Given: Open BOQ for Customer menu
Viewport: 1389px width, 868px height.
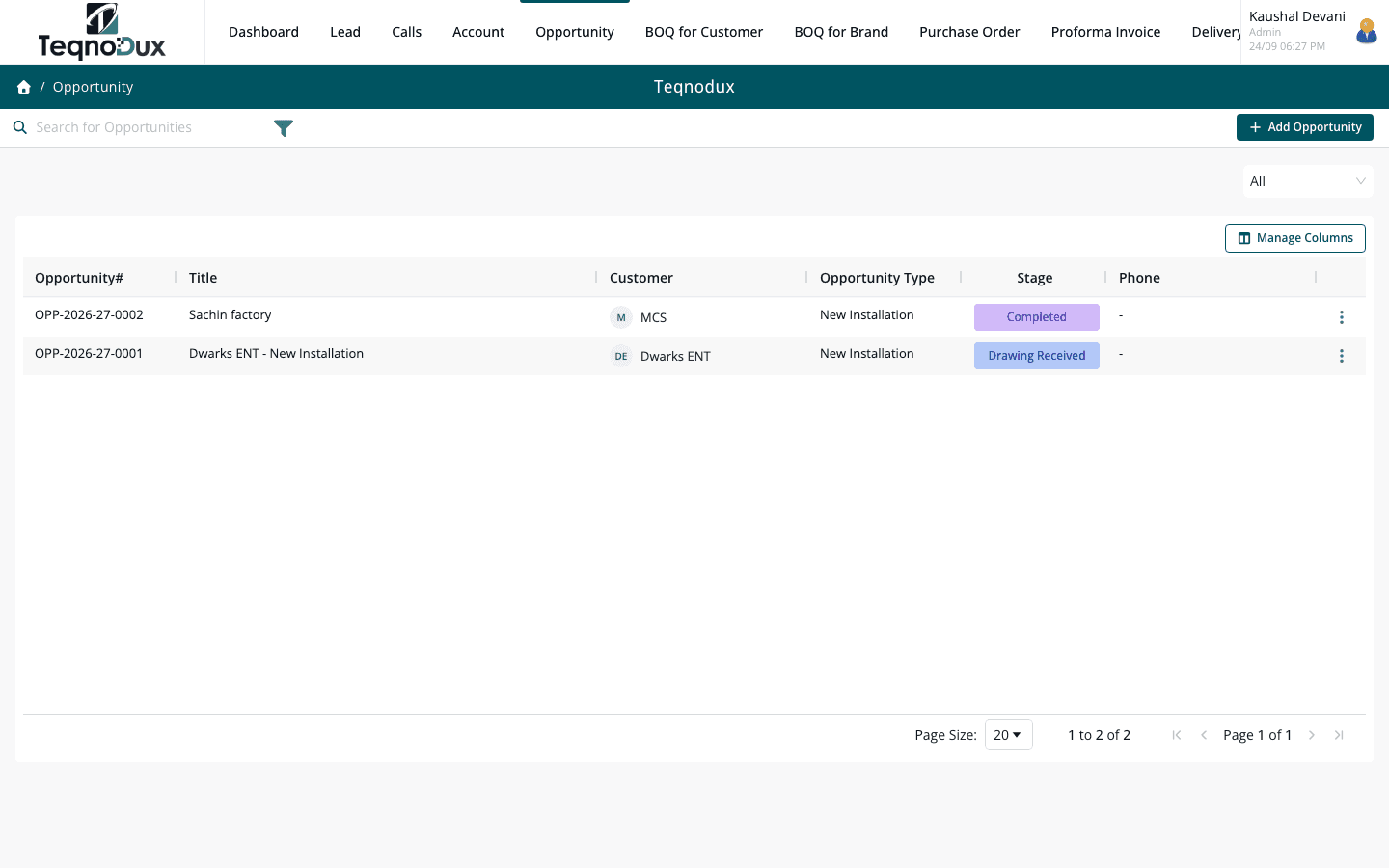Looking at the screenshot, I should point(704,32).
